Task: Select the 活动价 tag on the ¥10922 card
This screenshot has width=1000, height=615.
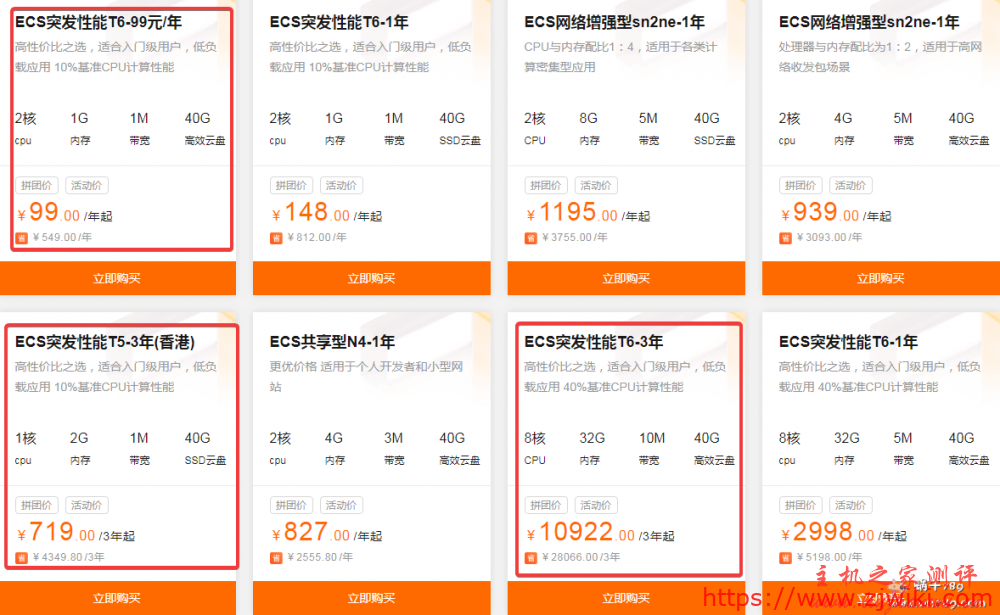Action: (x=596, y=506)
